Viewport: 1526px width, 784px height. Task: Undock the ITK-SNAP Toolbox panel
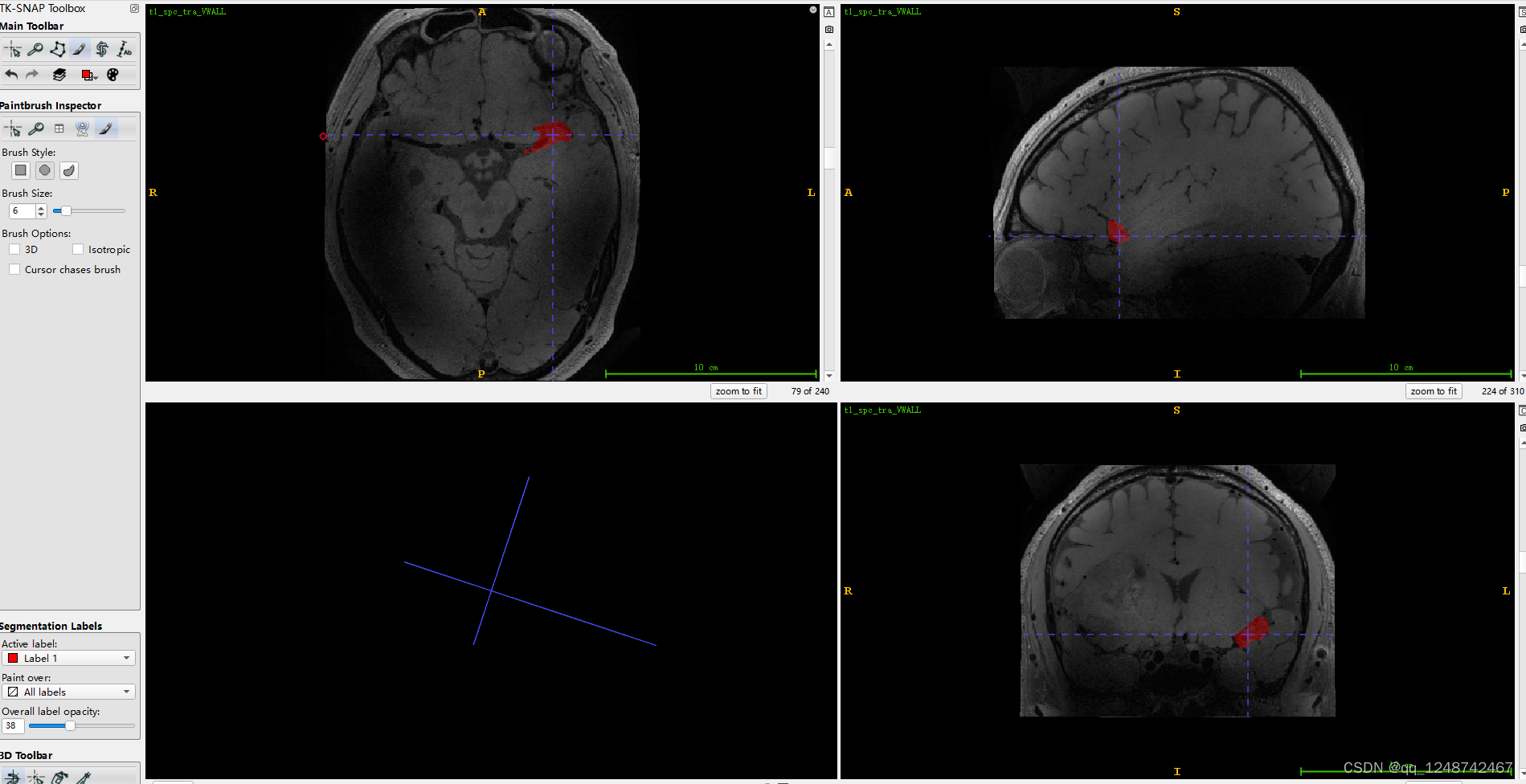[x=134, y=8]
